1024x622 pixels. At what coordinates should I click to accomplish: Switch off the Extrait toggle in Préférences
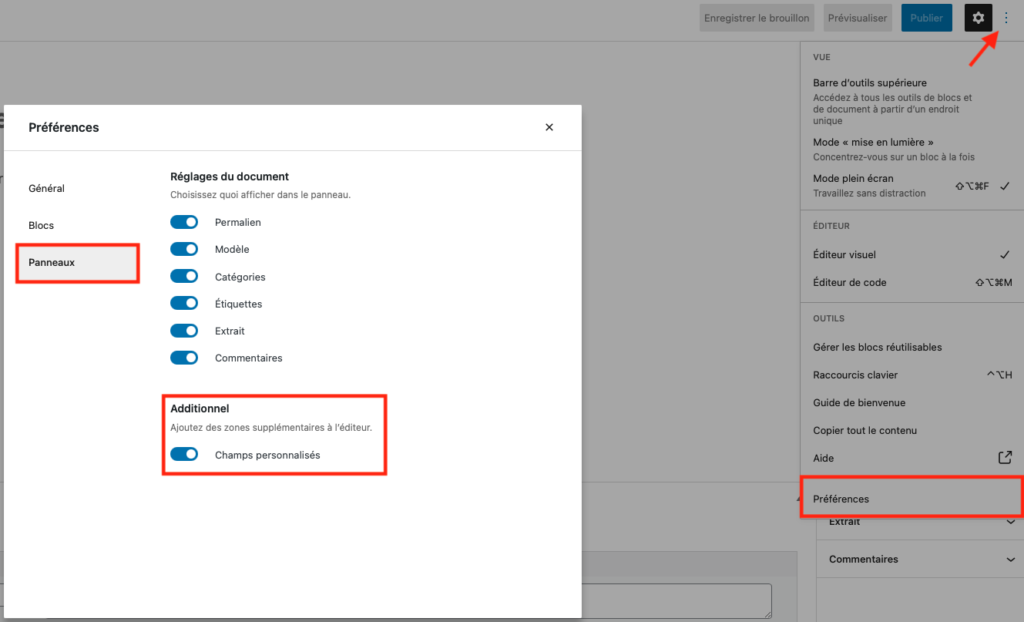tap(185, 330)
